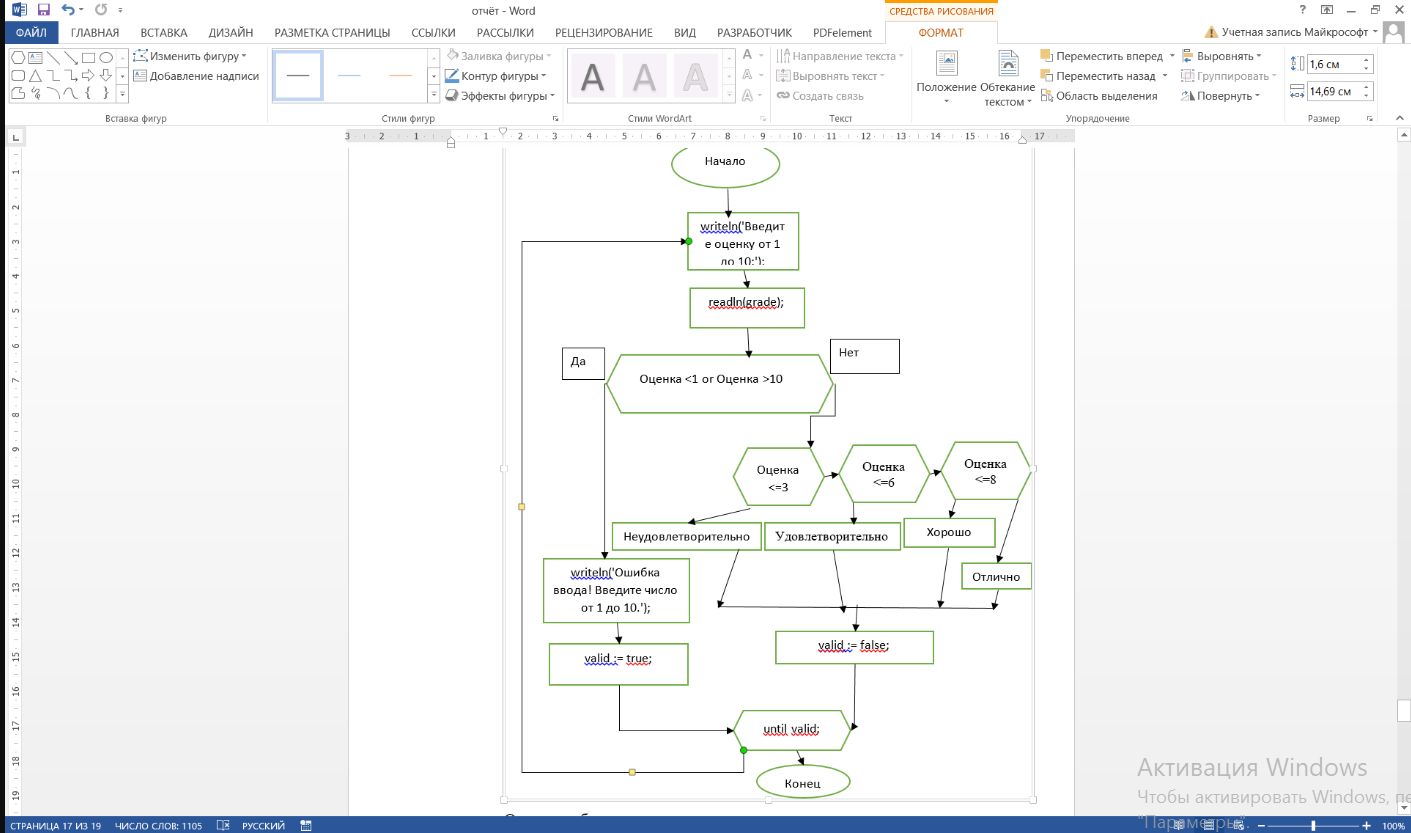The image size is (1411, 833).
Task: Click the word count ЧИСЛО СЛОВ: 1105
Action: (158, 826)
